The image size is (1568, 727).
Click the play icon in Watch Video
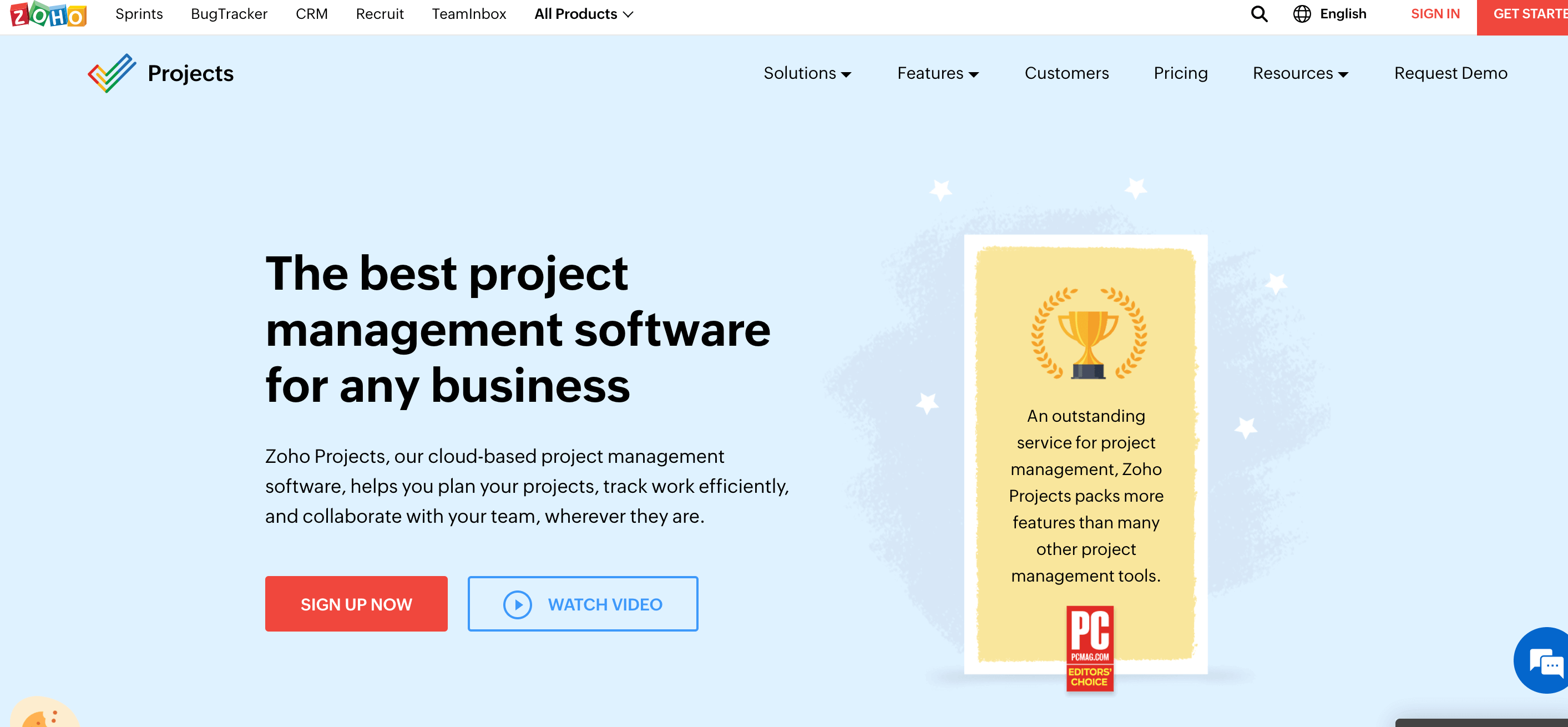click(x=517, y=604)
